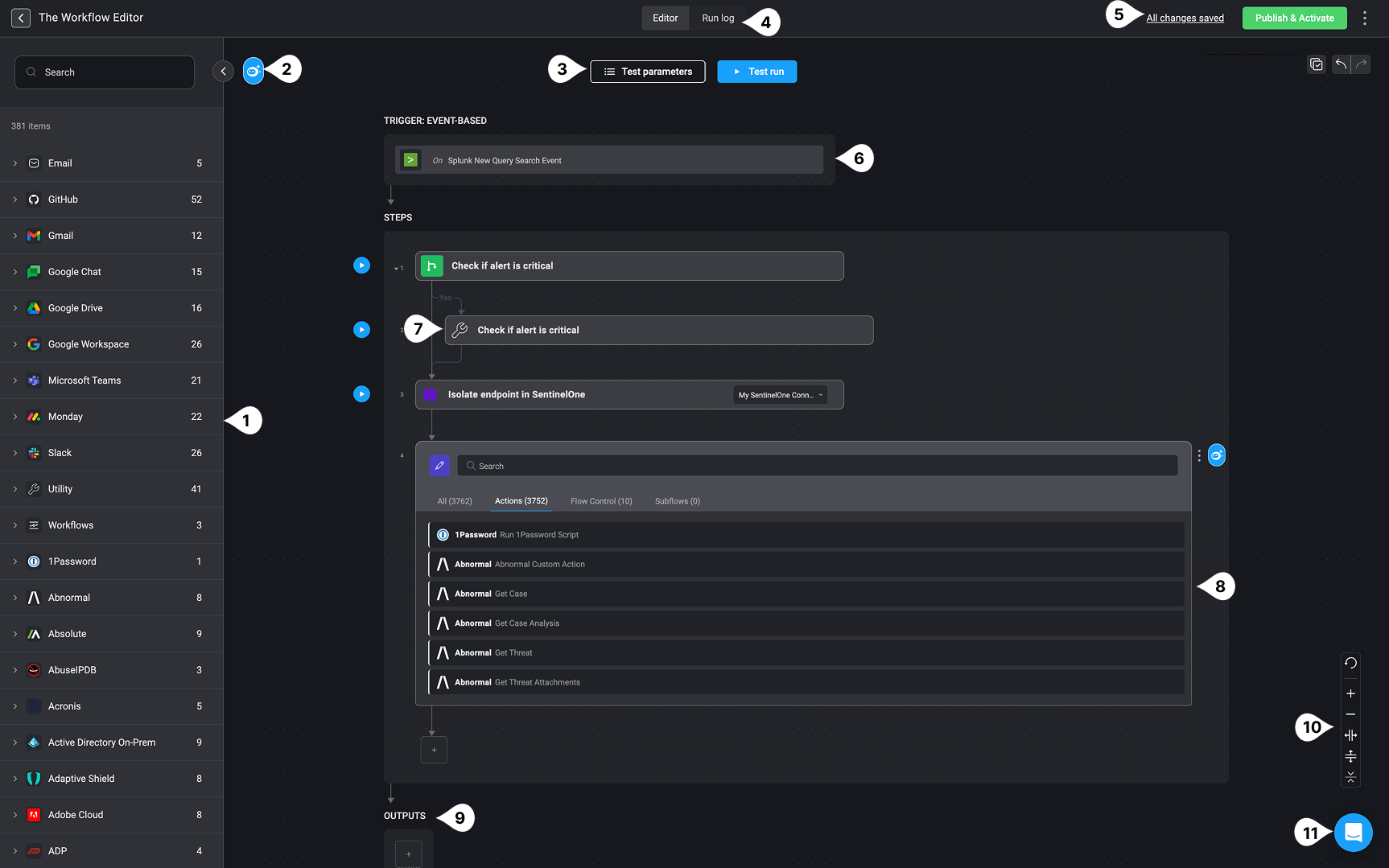Run step 1 with its blue play button
The image size is (1389, 868).
362,265
